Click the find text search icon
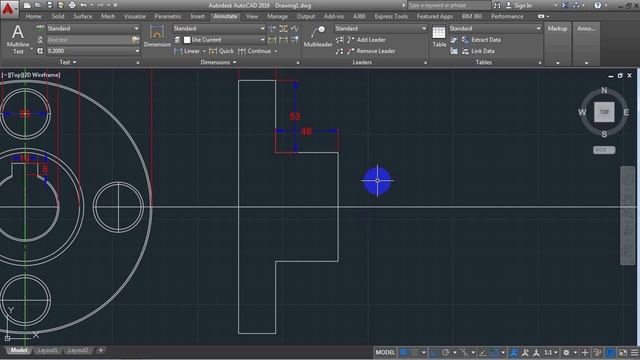Image resolution: width=640 pixels, height=360 pixels. (135, 40)
